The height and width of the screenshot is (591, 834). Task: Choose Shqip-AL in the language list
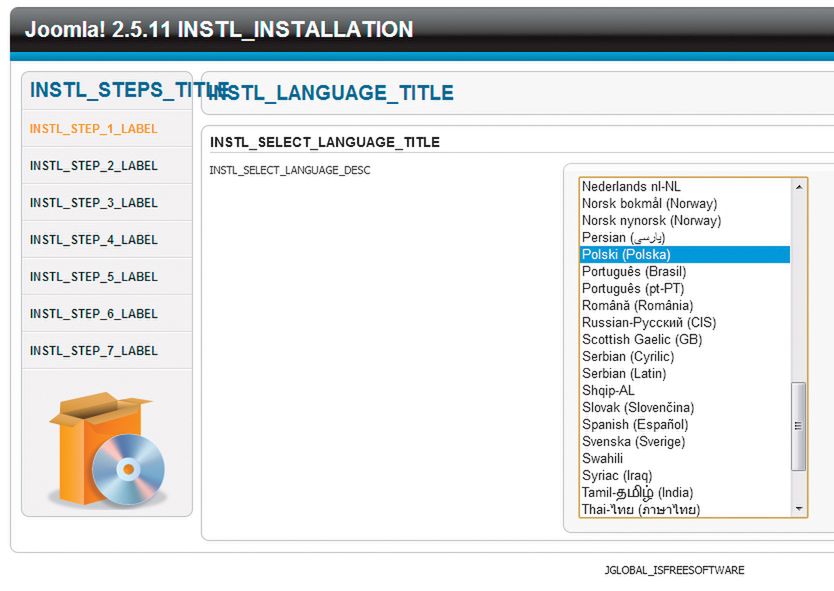pos(684,390)
